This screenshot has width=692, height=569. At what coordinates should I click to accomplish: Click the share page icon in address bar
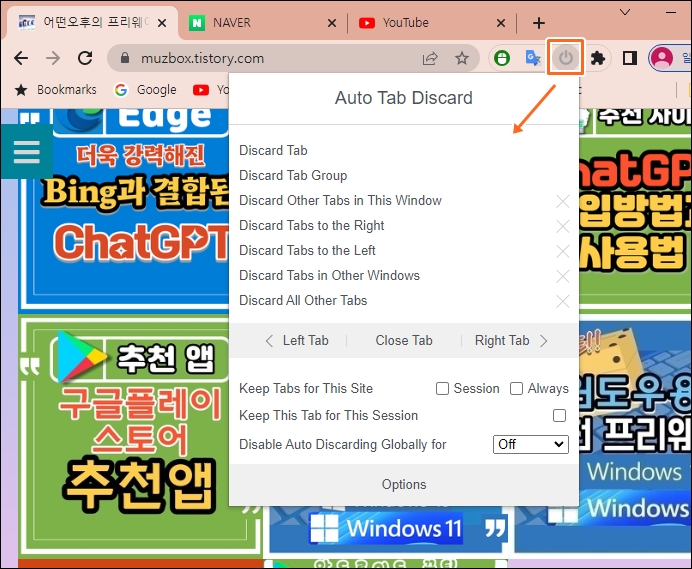point(430,58)
